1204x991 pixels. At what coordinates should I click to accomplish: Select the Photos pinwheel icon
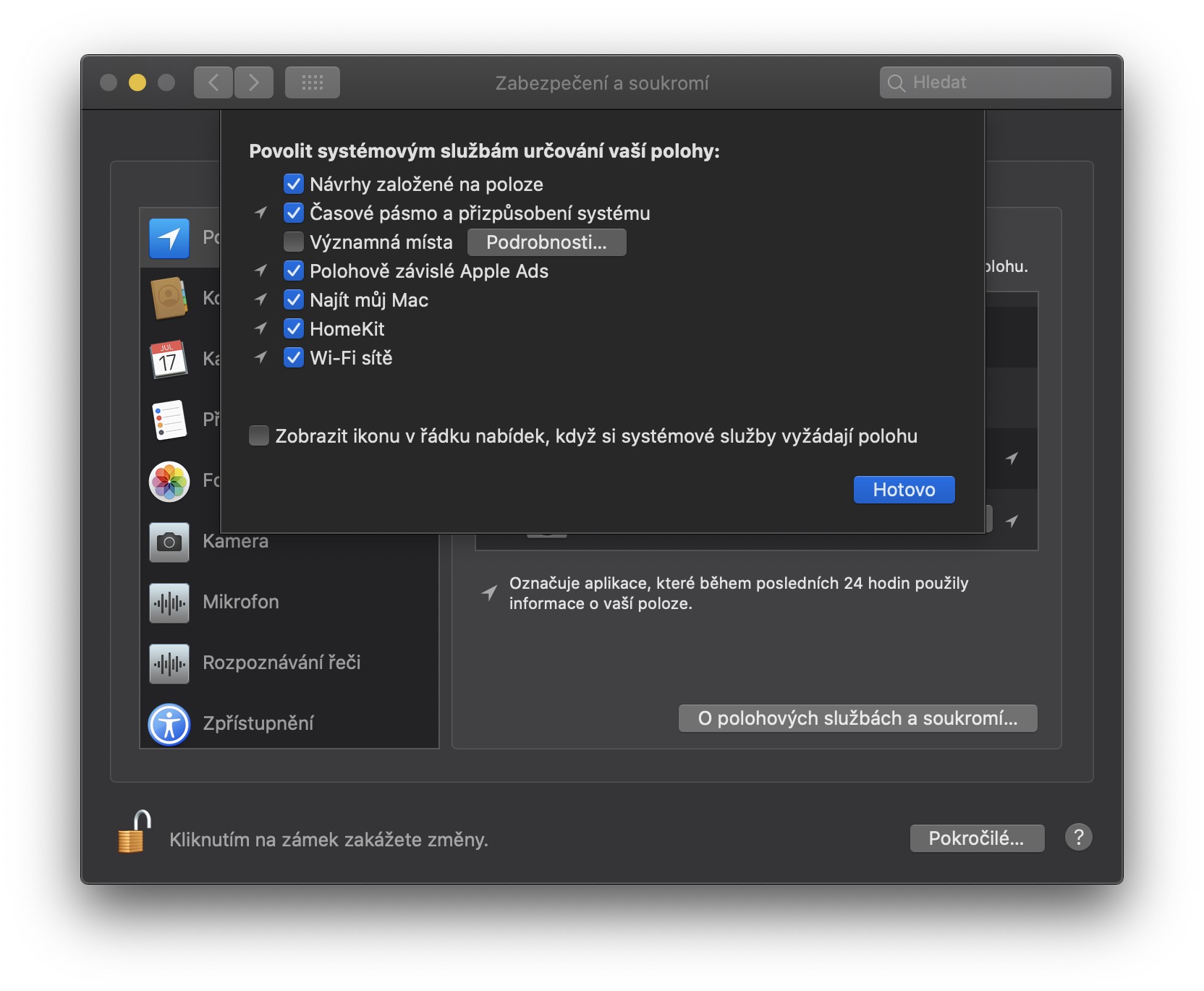tap(169, 481)
